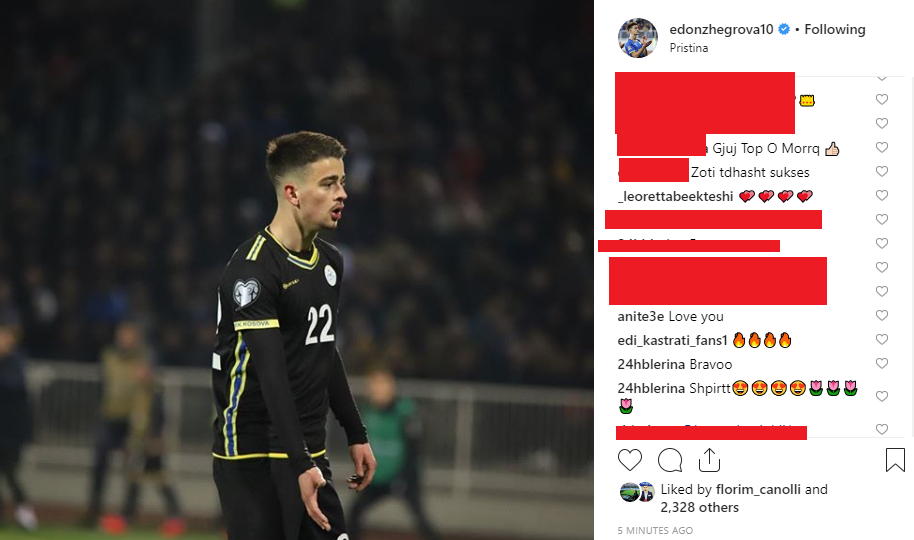Like edi_kastrati_fans1's fire emoji comment
Screen dimensions: 914x540
coord(882,339)
